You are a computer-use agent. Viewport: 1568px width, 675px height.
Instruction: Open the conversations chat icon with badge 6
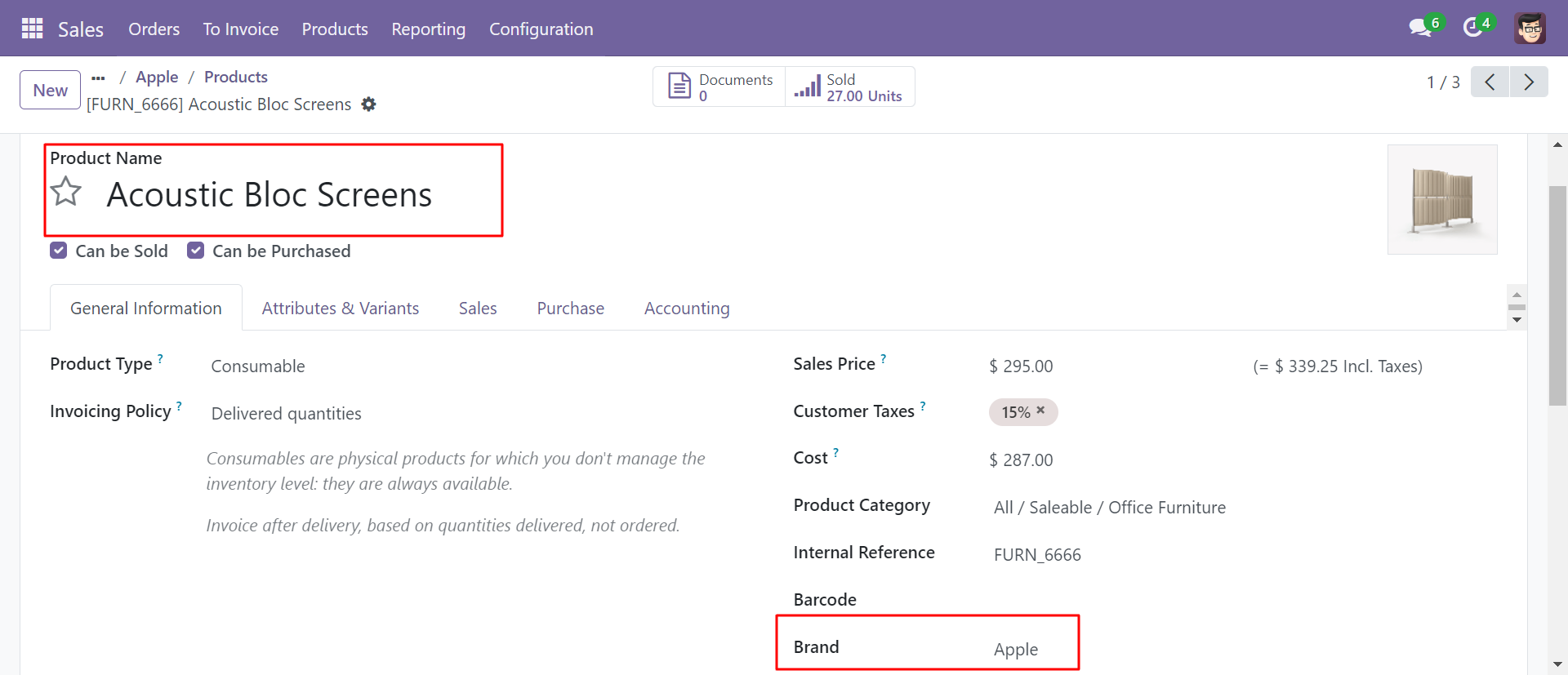1420,28
